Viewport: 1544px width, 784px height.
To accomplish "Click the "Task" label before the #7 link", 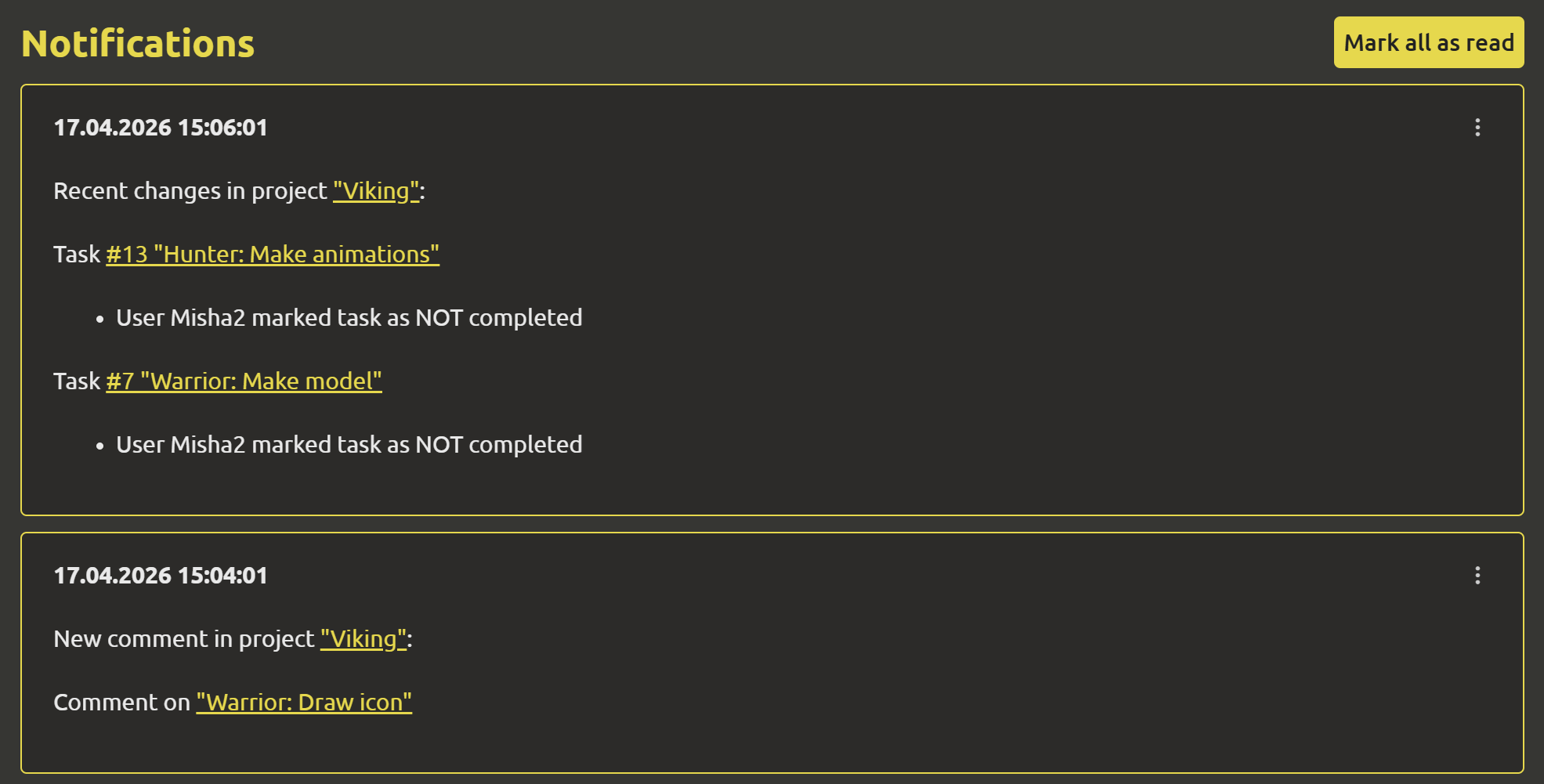I will pyautogui.click(x=77, y=381).
